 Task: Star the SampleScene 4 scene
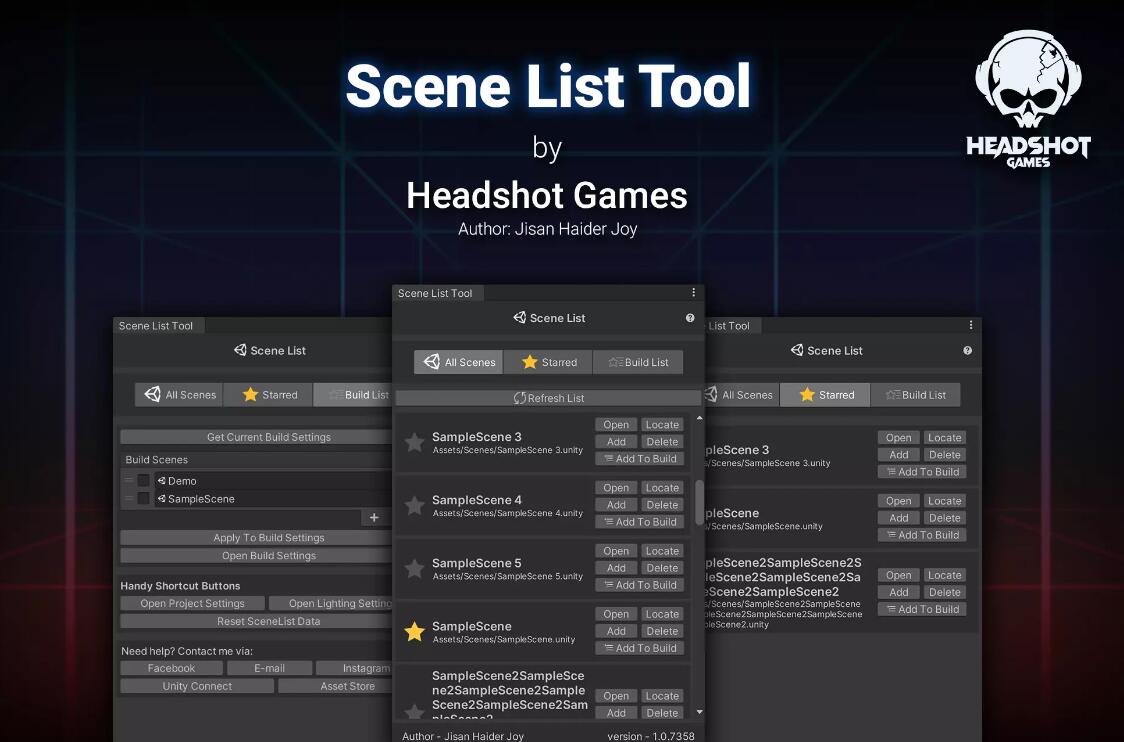(414, 506)
